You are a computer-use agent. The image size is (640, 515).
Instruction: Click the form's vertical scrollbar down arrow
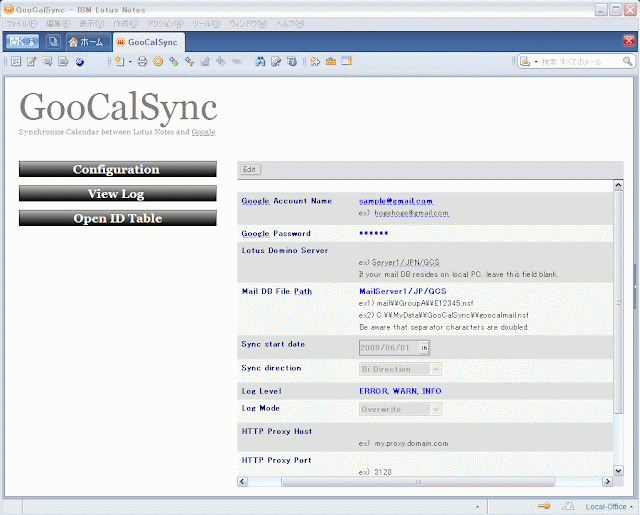pyautogui.click(x=618, y=471)
